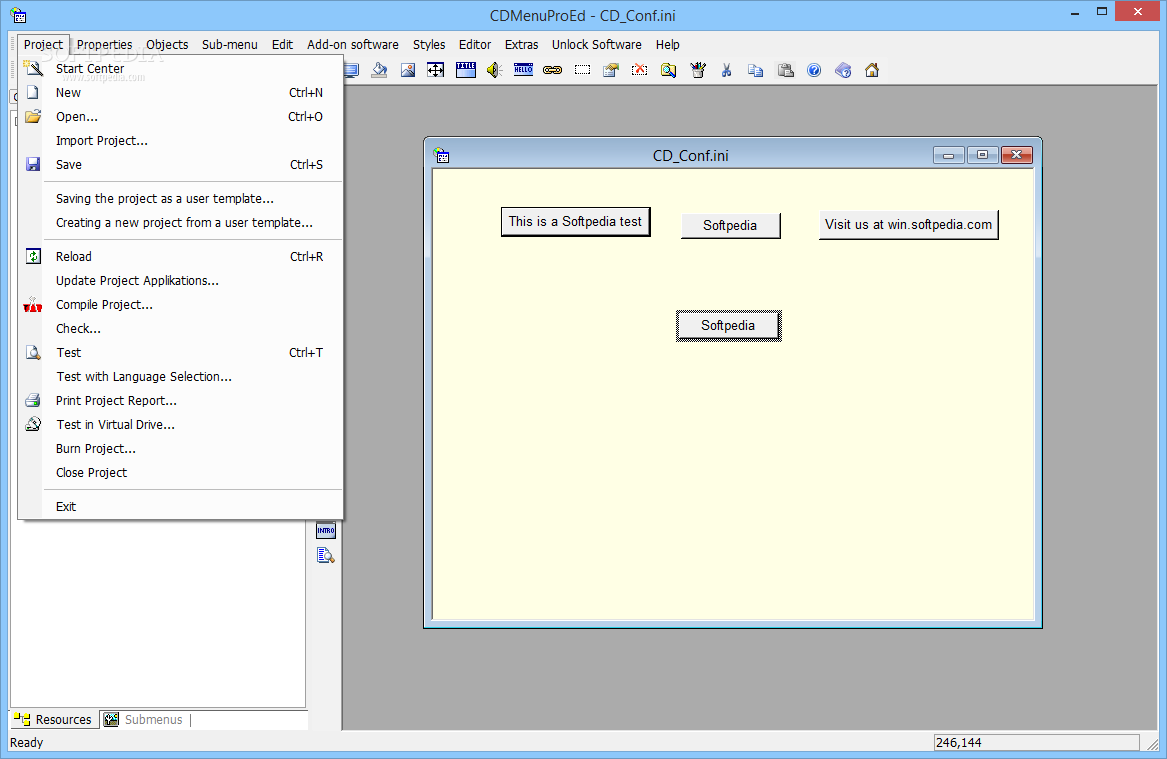1167x759 pixels.
Task: Select Burn Project... menu entry
Action: (x=179, y=449)
